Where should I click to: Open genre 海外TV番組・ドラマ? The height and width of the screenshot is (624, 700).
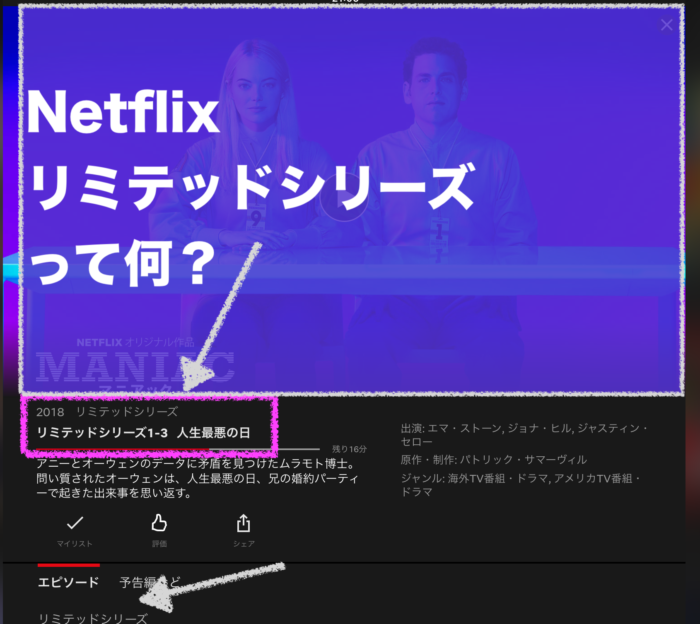coord(499,478)
